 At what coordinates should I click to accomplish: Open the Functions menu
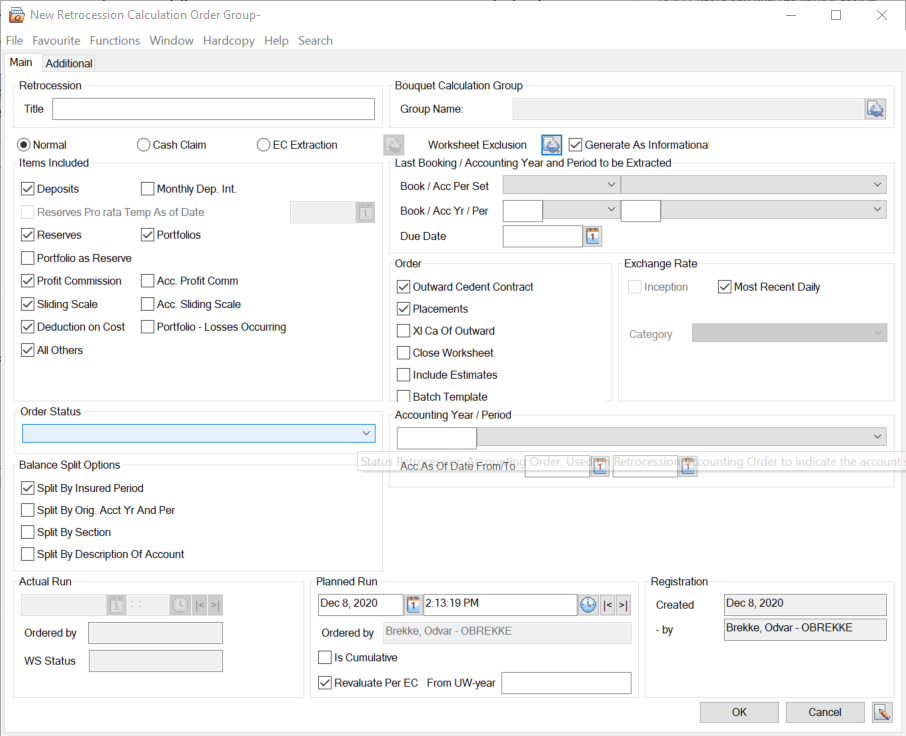tap(113, 40)
